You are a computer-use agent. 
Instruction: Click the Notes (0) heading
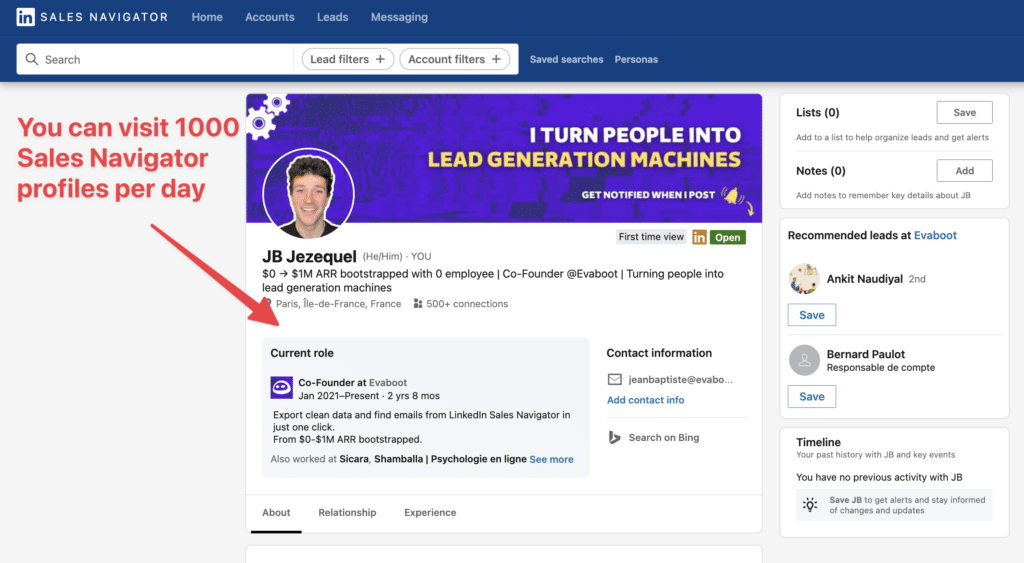pos(821,170)
